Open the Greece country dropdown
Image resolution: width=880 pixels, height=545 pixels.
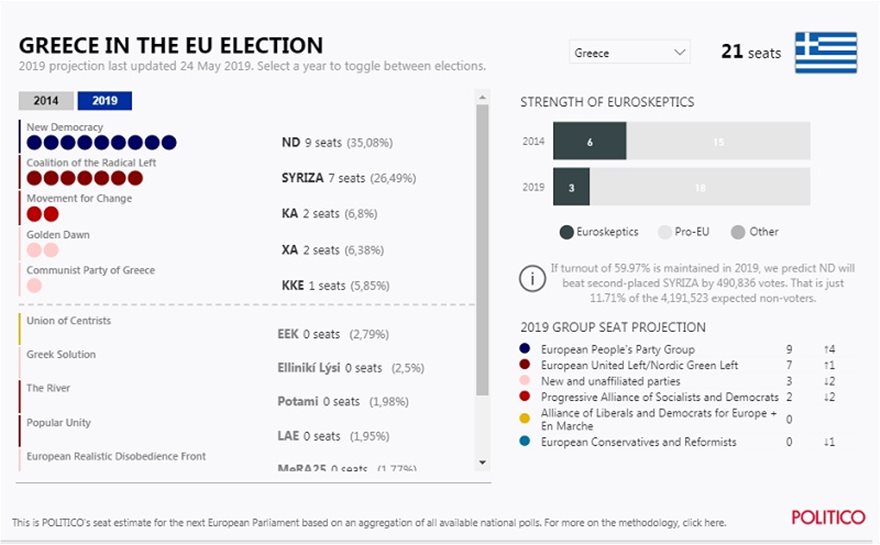click(x=630, y=53)
